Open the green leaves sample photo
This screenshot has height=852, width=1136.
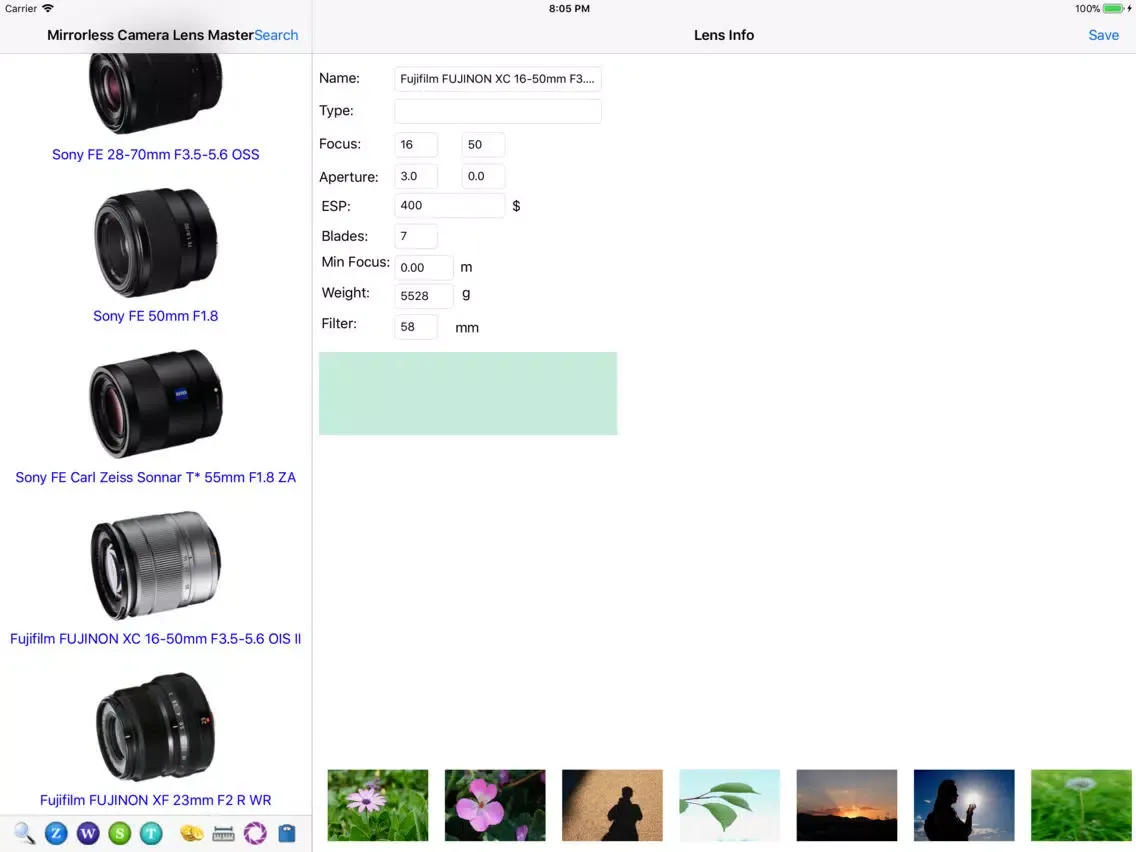point(730,805)
